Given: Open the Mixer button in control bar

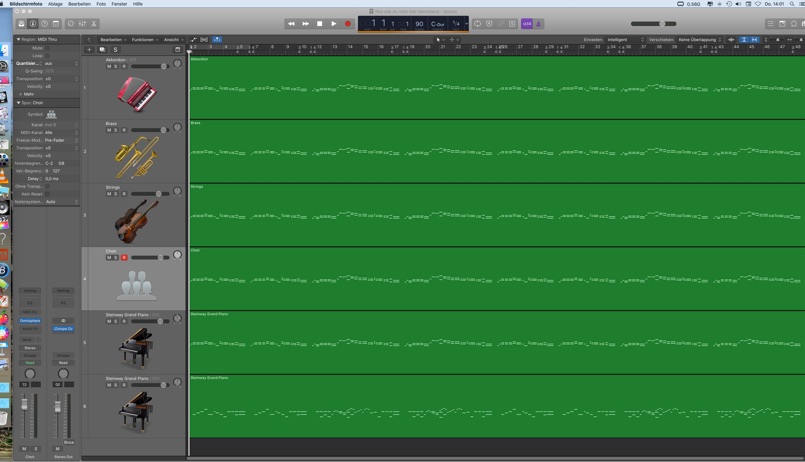Looking at the screenshot, I should pos(82,24).
